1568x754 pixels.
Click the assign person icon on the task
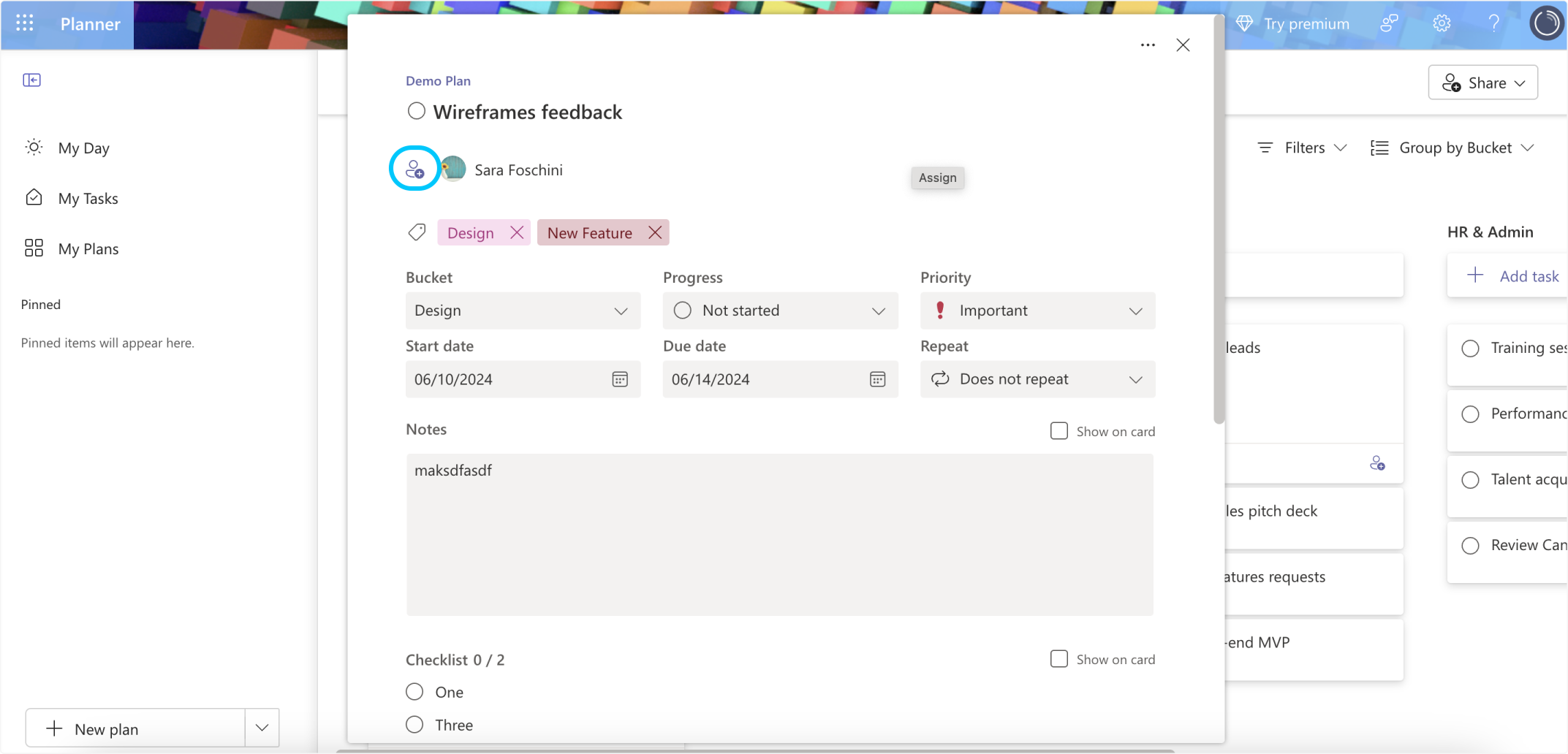(x=414, y=168)
